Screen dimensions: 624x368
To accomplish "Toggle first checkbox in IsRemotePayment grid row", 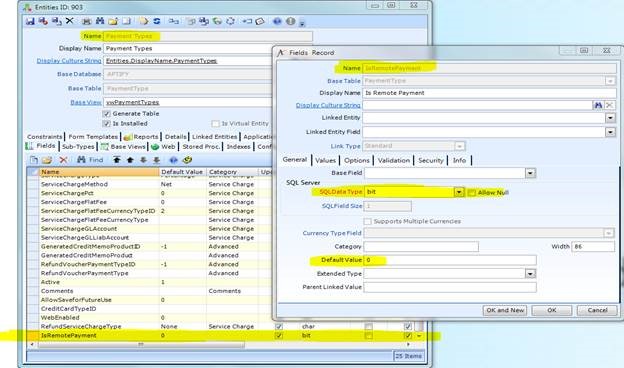I will pyautogui.click(x=279, y=336).
